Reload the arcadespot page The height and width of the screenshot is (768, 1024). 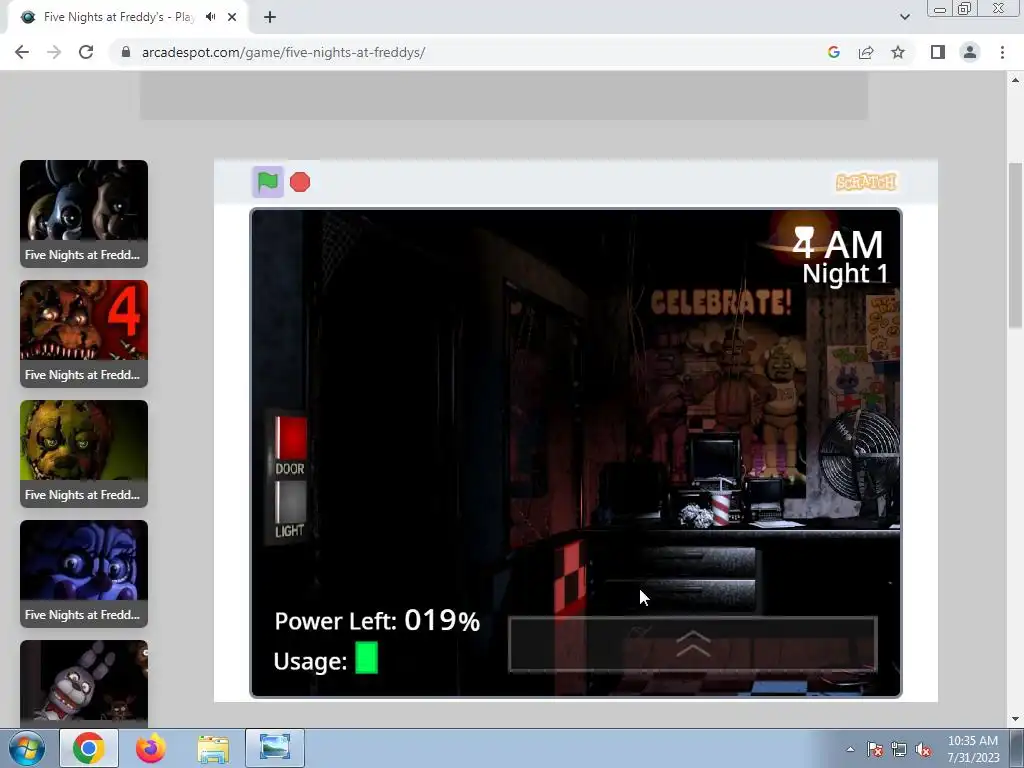point(86,52)
